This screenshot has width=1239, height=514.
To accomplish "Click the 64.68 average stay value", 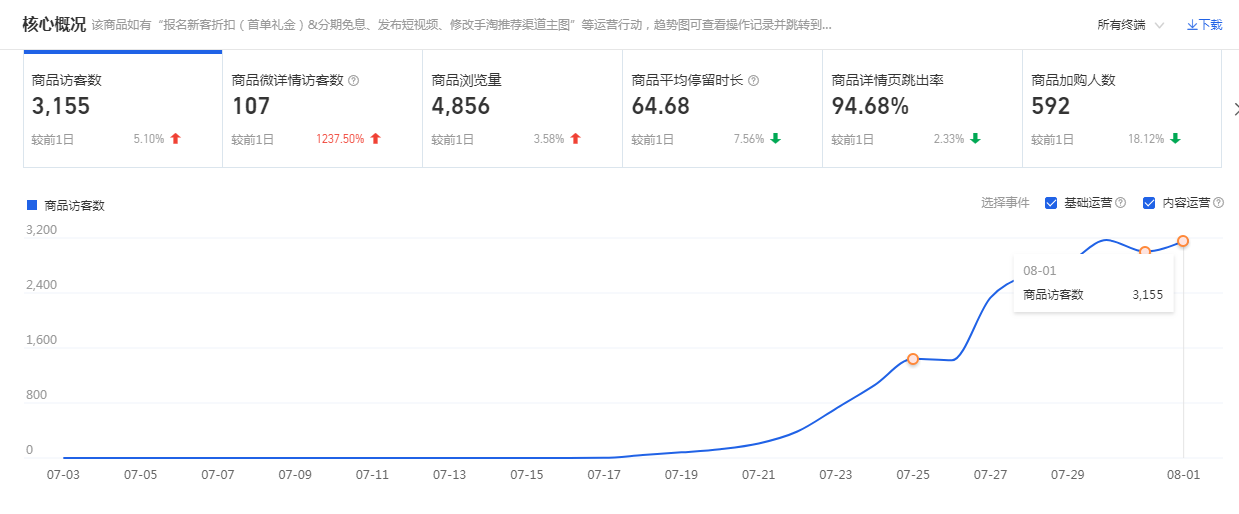I will click(661, 106).
